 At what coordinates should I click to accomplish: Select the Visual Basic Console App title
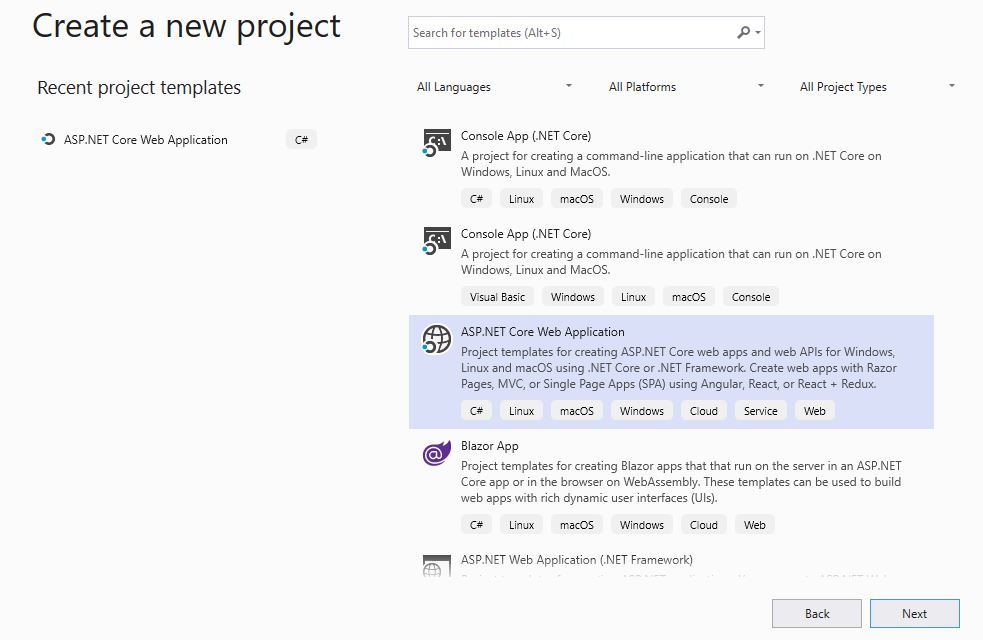[x=525, y=233]
